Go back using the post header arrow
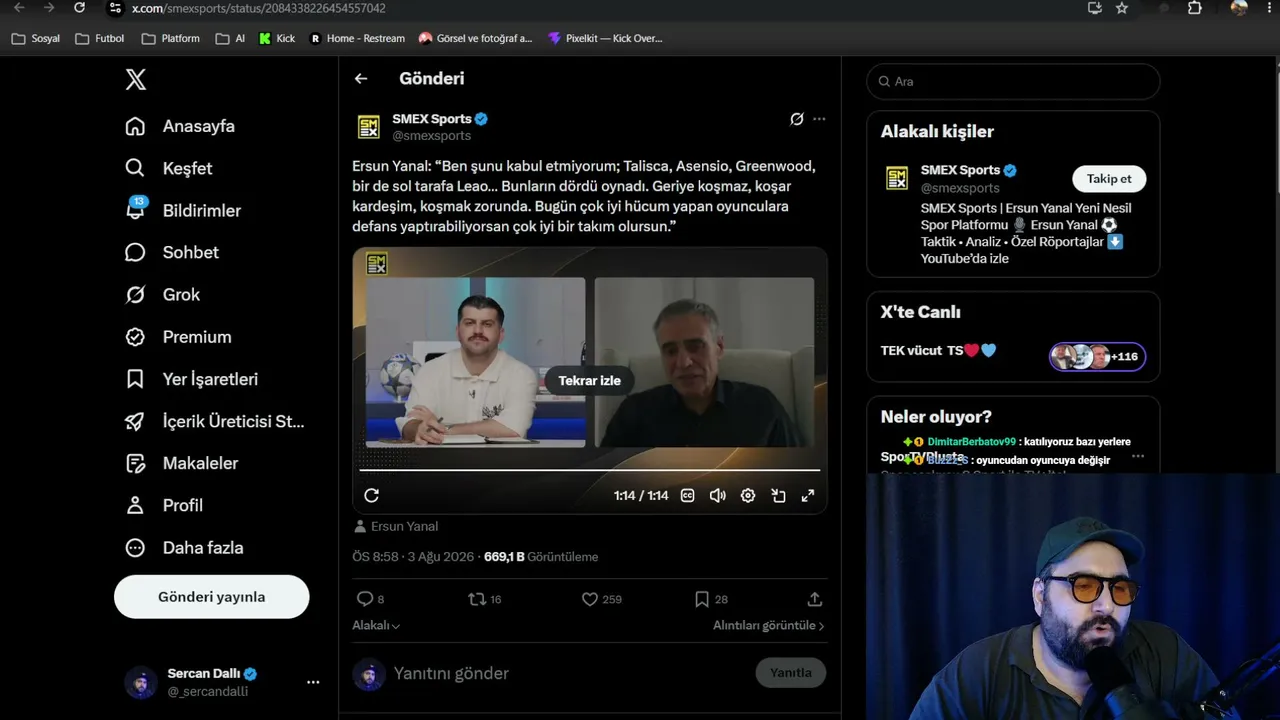This screenshot has height=720, width=1280. 361,79
